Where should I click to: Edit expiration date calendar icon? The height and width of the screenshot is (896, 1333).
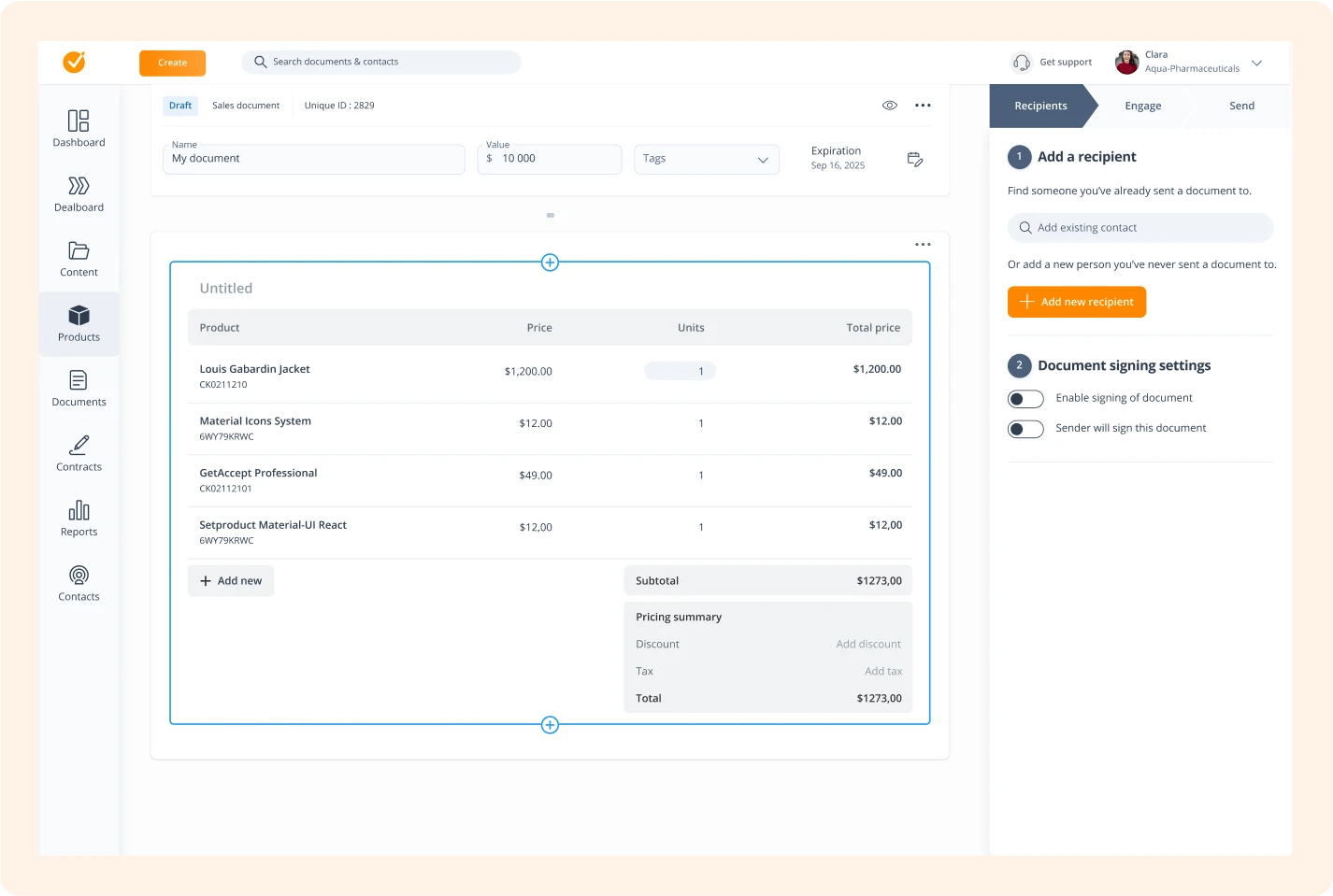click(915, 159)
